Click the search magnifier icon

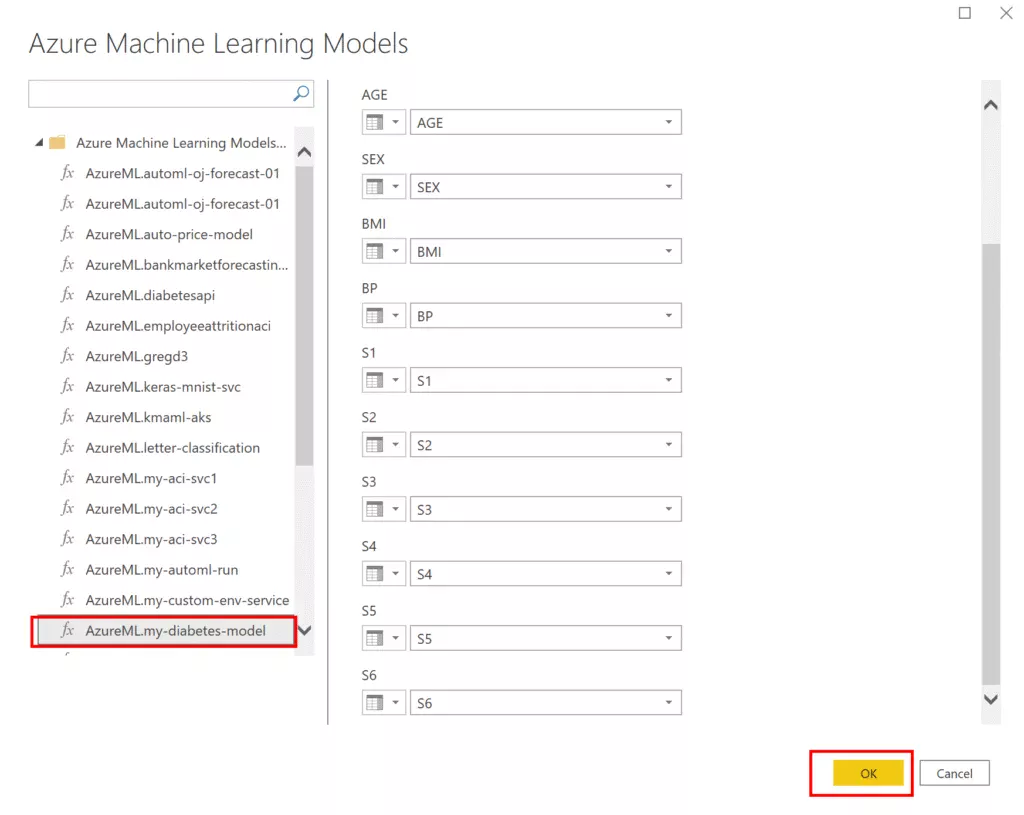pyautogui.click(x=301, y=93)
